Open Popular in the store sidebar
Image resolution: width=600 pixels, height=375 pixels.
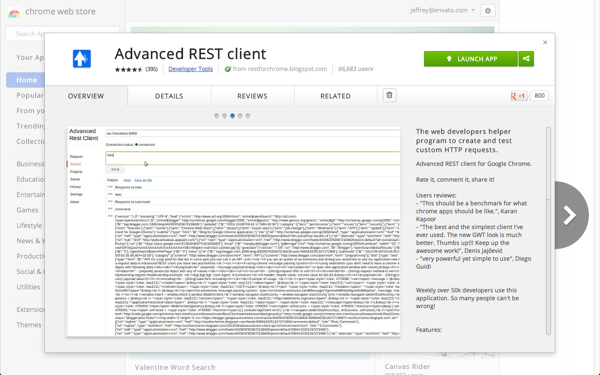30,95
